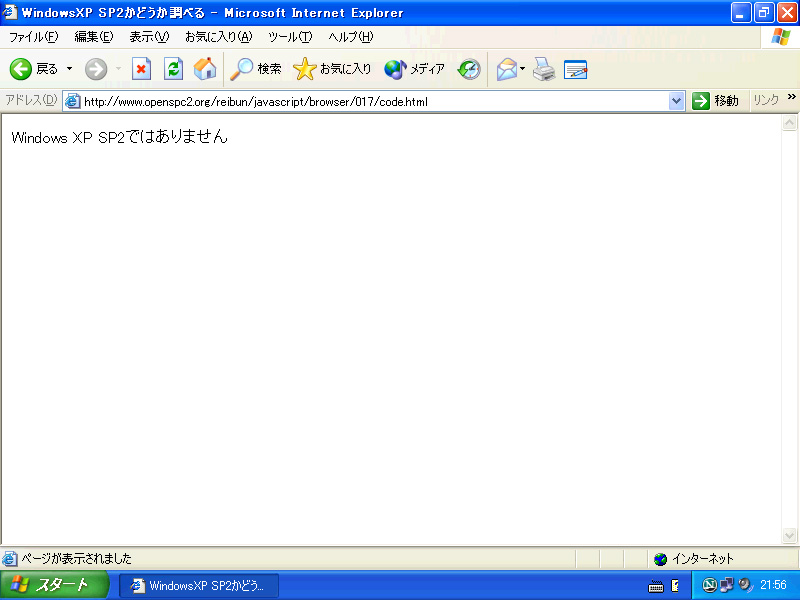Select the WindowsXP SP2かどう... taskbar button
The height and width of the screenshot is (600, 800).
199,586
